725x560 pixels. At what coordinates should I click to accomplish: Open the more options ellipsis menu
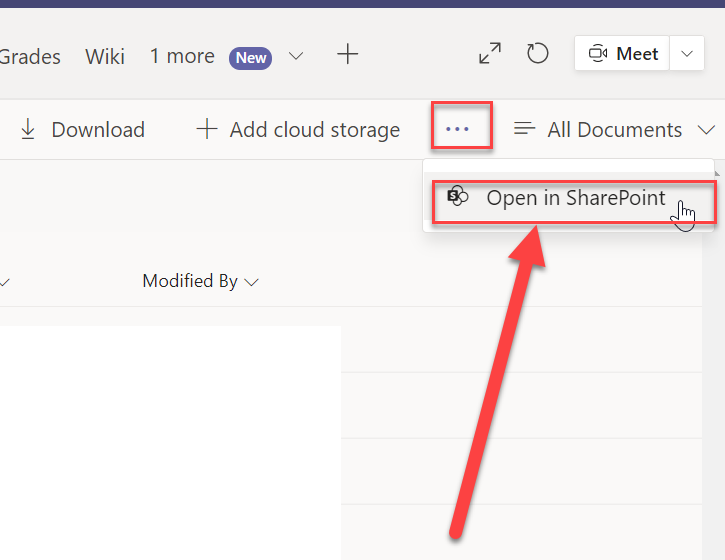pos(457,129)
